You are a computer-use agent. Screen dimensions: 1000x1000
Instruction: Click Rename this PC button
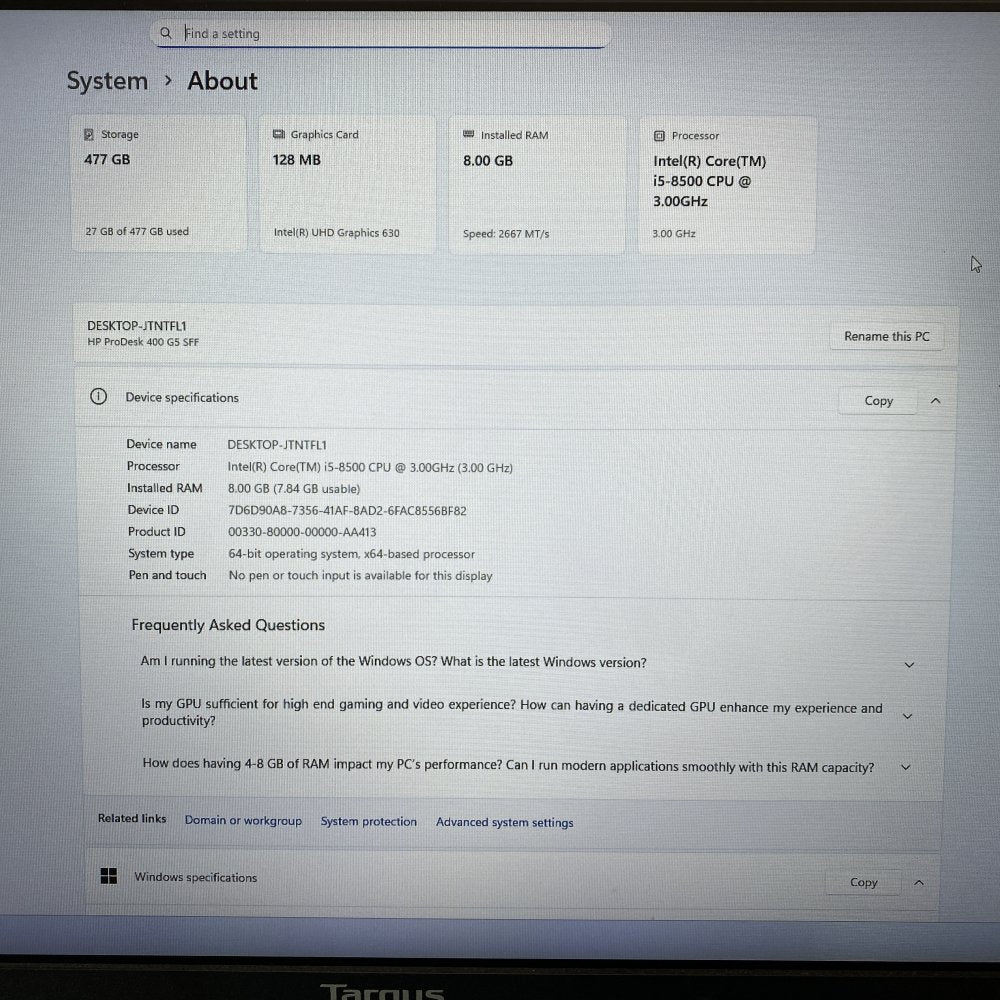tap(886, 337)
